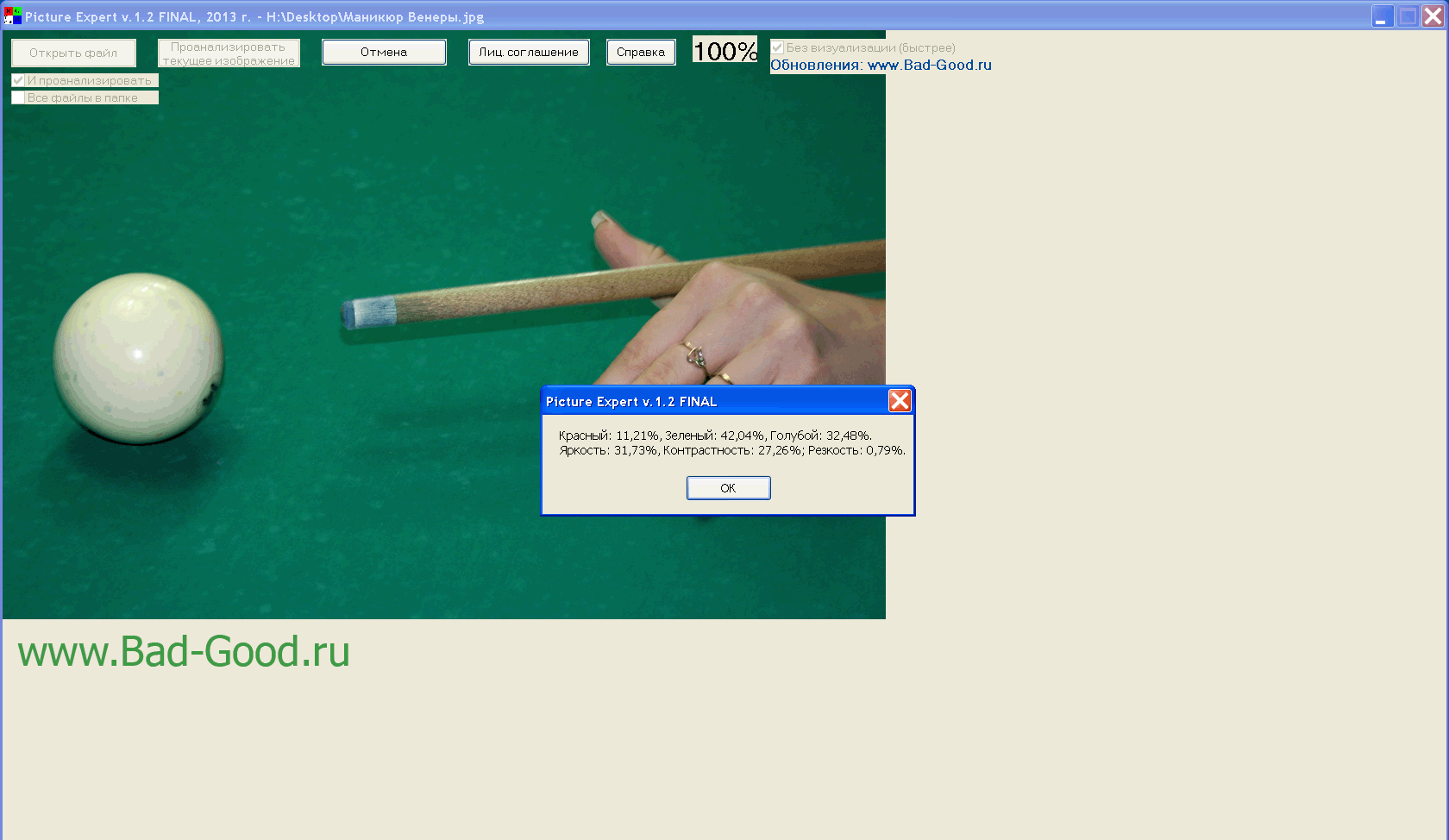Click 'Проанализировать текущее изображение' button

click(x=229, y=53)
